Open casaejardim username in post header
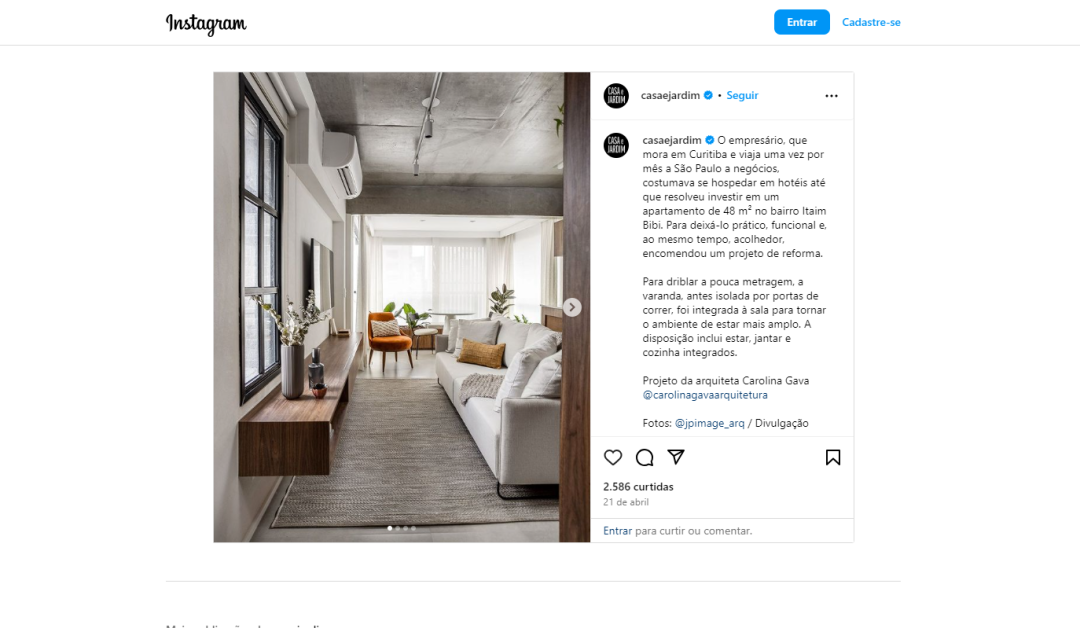Screen dimensions: 1080x628 pos(669,95)
